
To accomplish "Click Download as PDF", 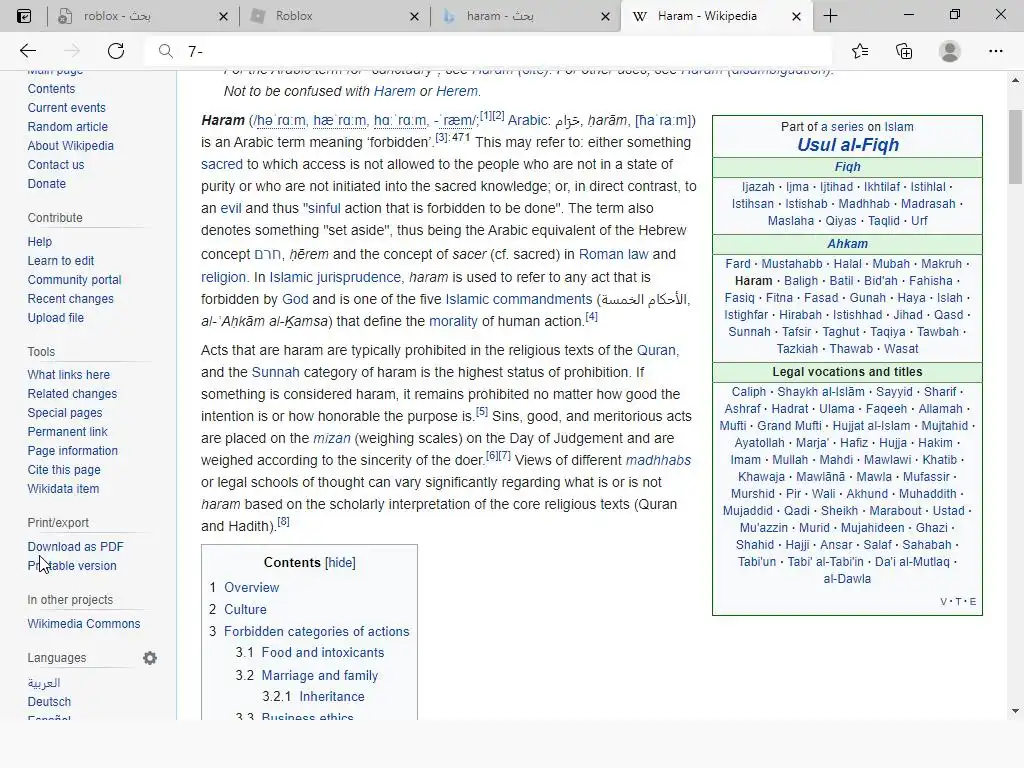I will click(75, 547).
